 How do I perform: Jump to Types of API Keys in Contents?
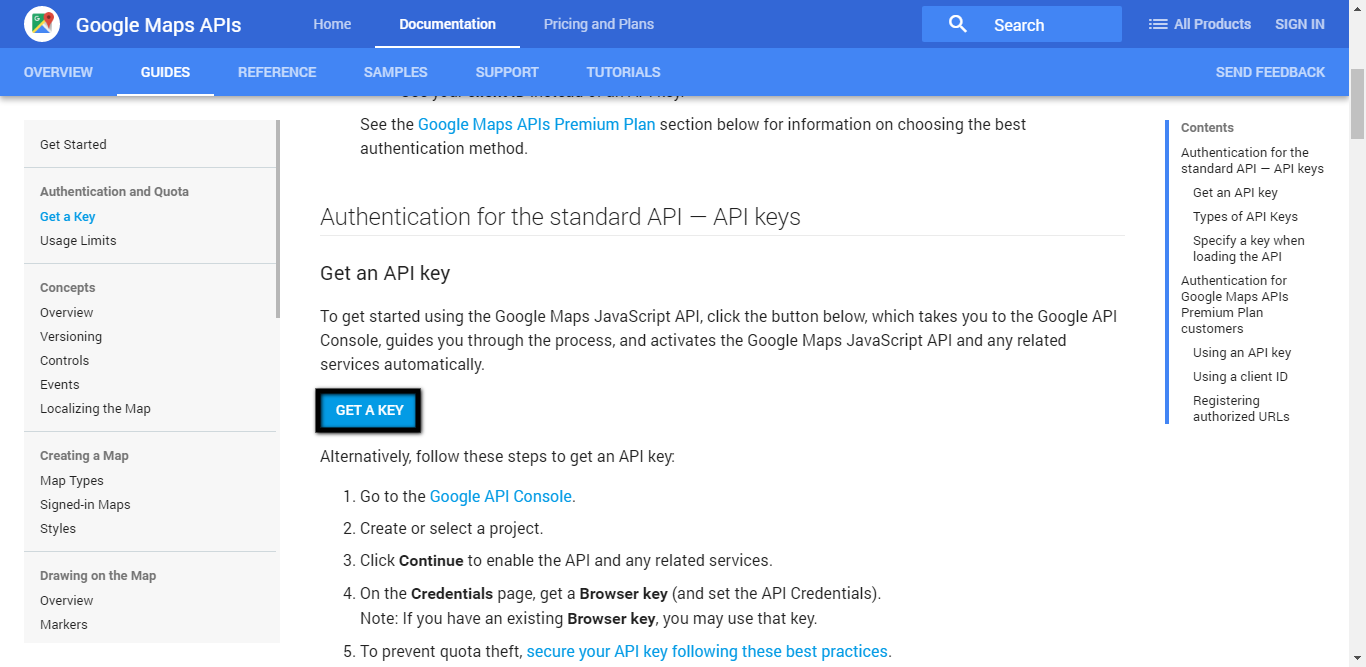coord(1245,216)
